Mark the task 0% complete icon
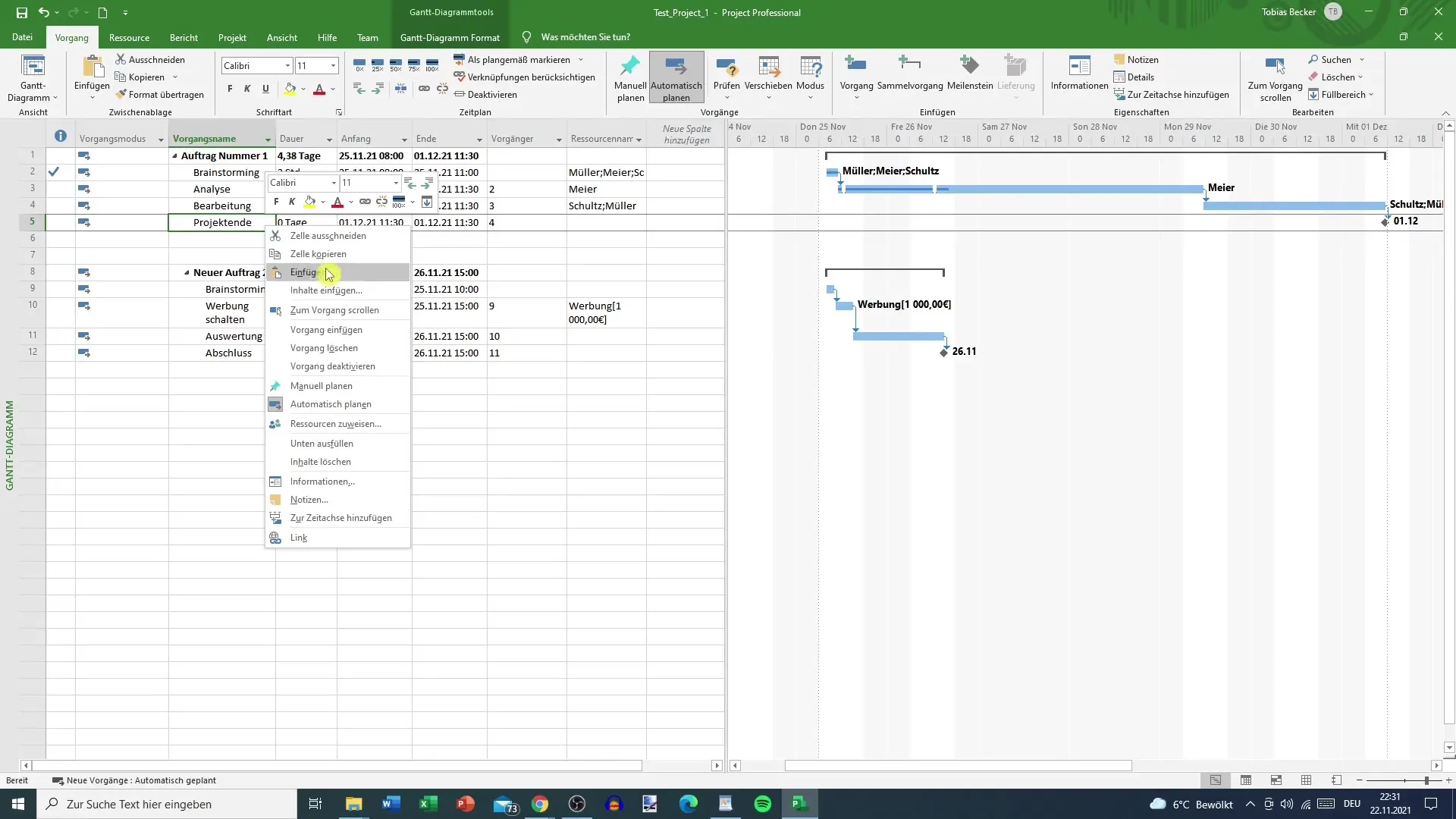Viewport: 1456px width, 819px height. tap(359, 65)
